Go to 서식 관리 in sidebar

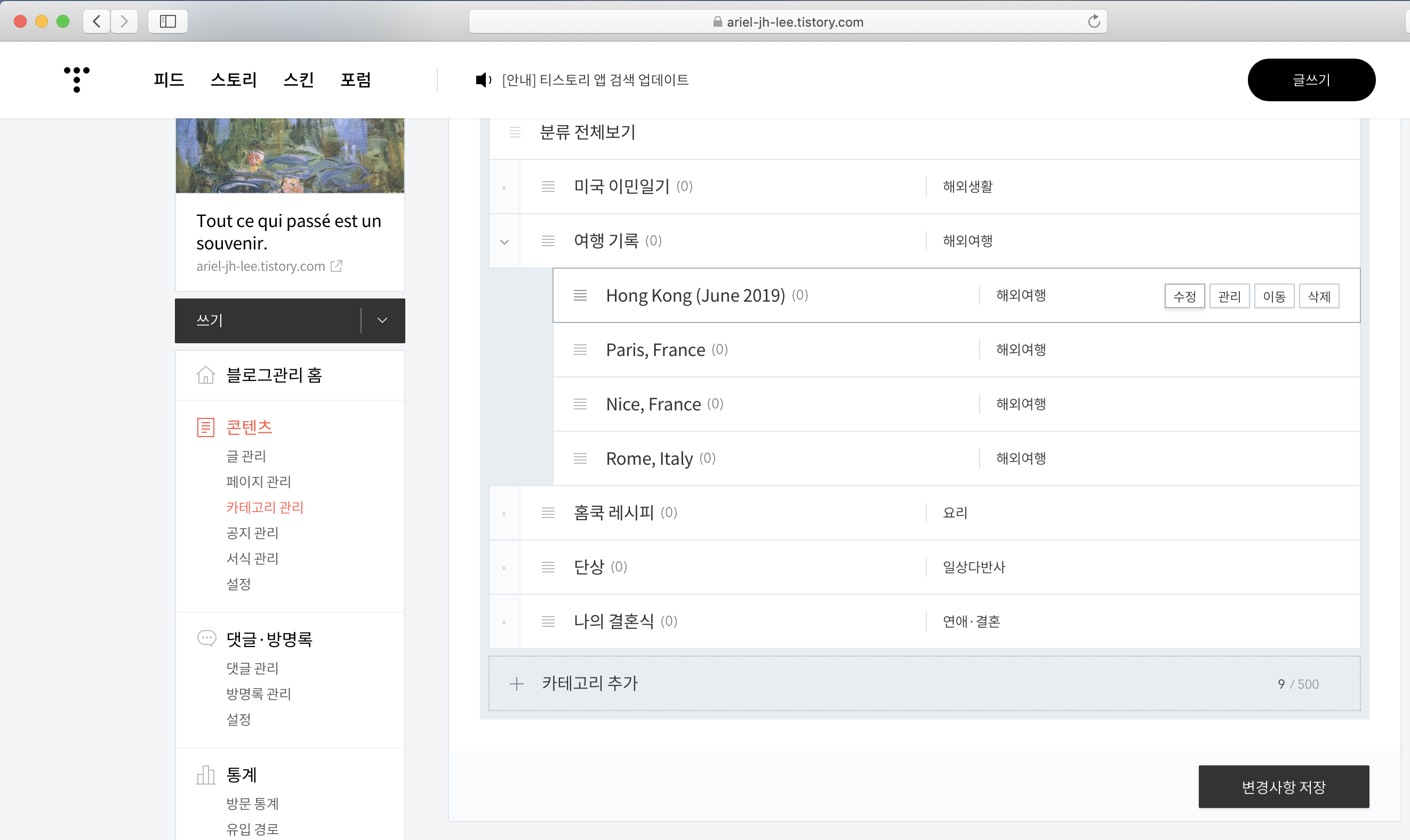pyautogui.click(x=252, y=558)
